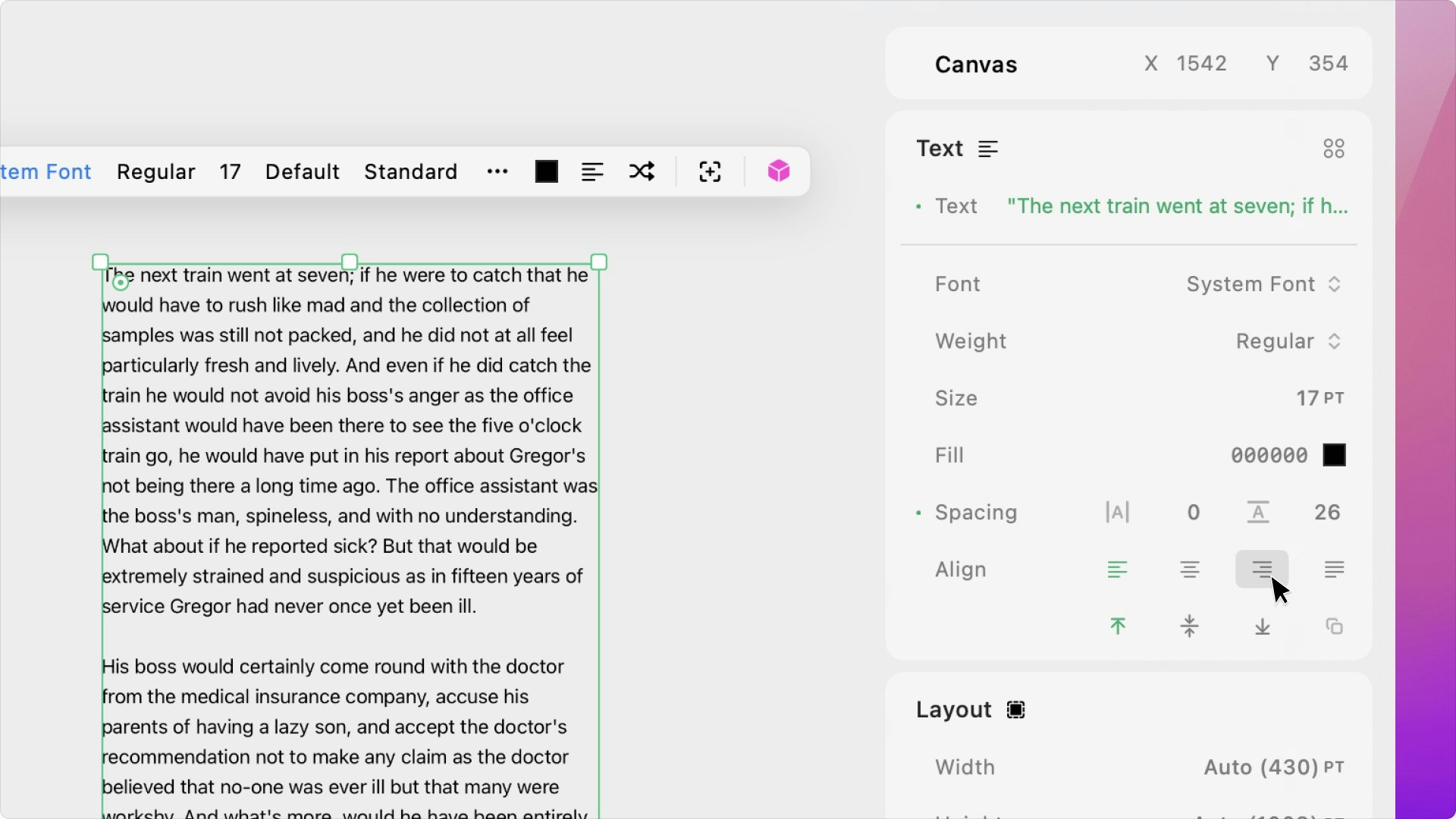Click the duplicate squares icon below Align

(1334, 626)
